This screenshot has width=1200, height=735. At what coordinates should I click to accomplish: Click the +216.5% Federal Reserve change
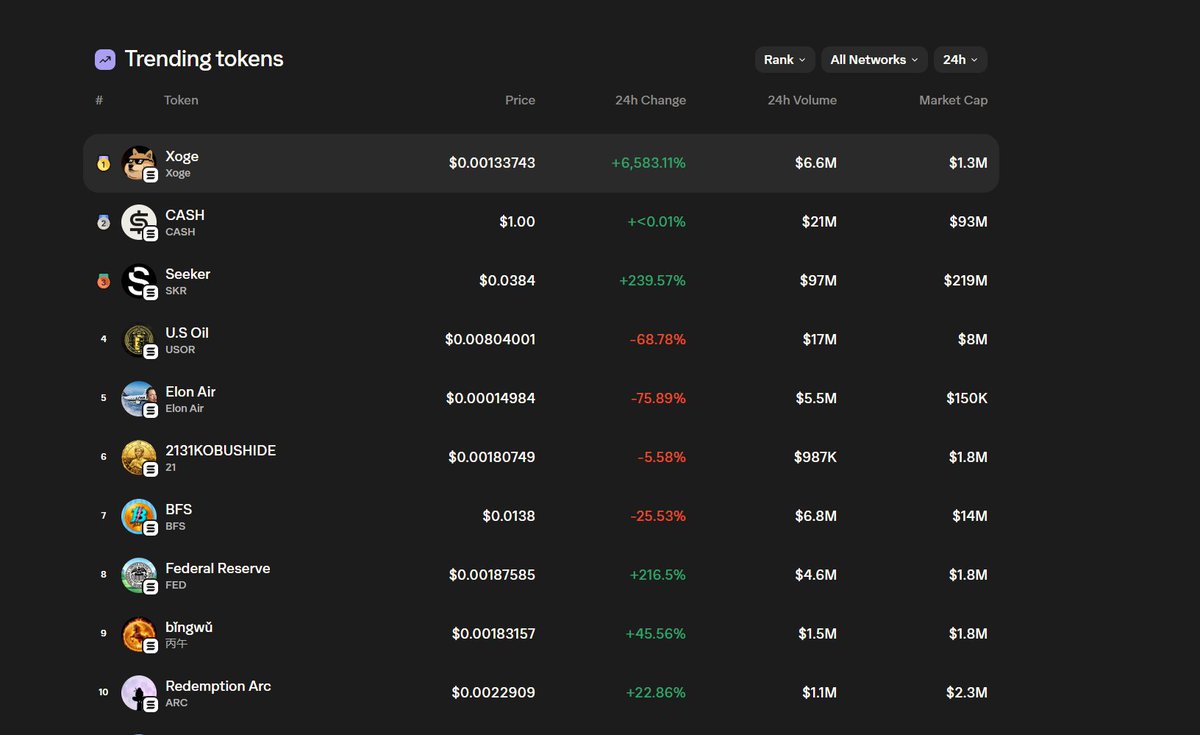657,575
